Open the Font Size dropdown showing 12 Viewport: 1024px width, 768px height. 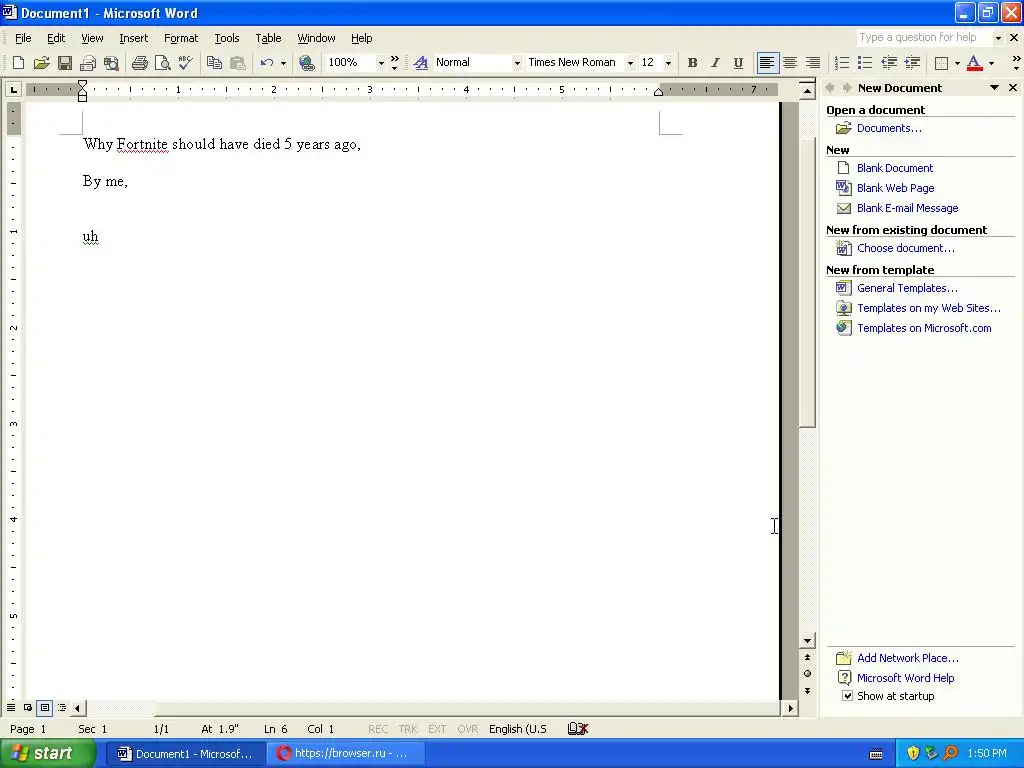[668, 63]
